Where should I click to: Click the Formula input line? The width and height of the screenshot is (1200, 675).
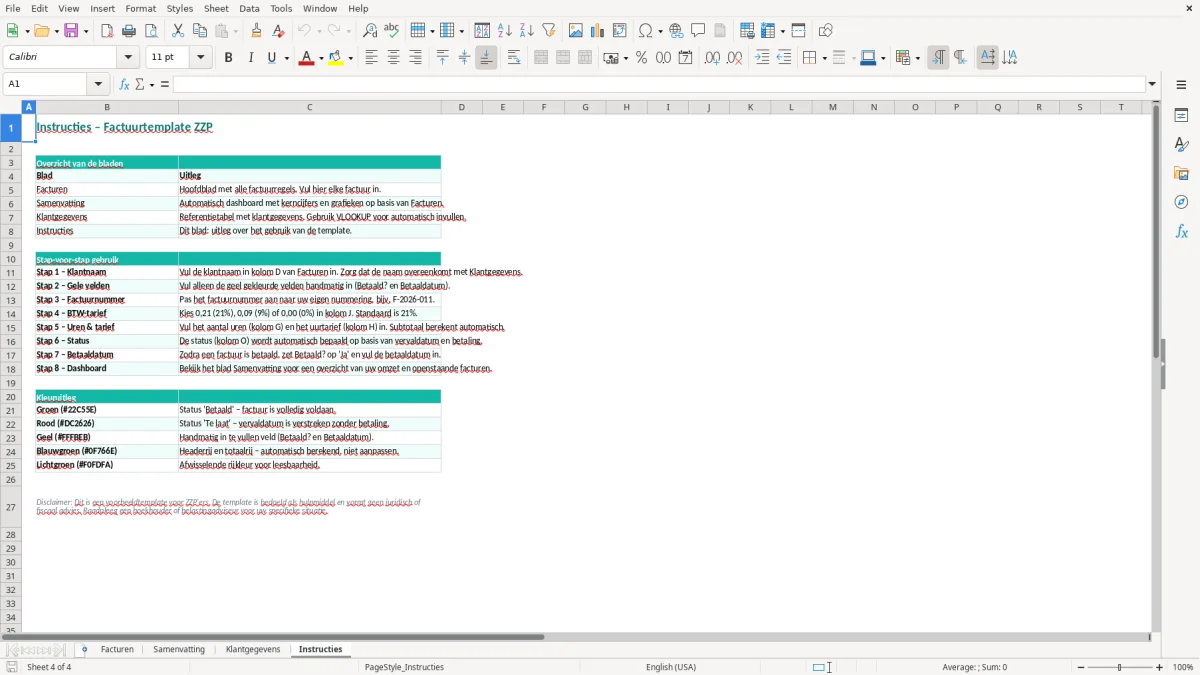659,84
